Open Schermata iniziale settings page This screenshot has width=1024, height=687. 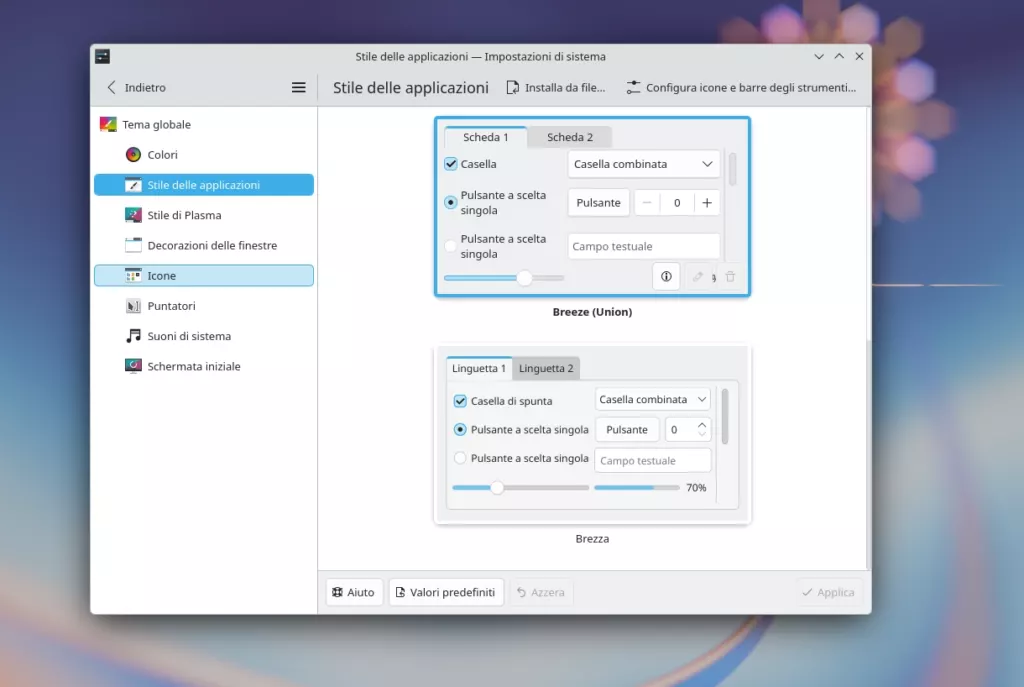[204, 366]
